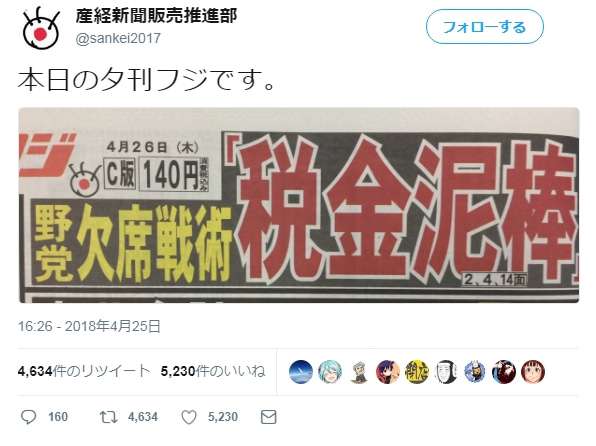Open the Sankei profile avatar
596x446 pixels.
tap(40, 30)
